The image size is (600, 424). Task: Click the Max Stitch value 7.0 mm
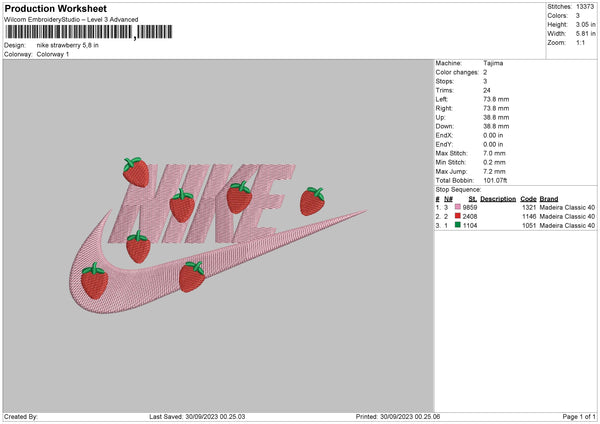pyautogui.click(x=494, y=153)
